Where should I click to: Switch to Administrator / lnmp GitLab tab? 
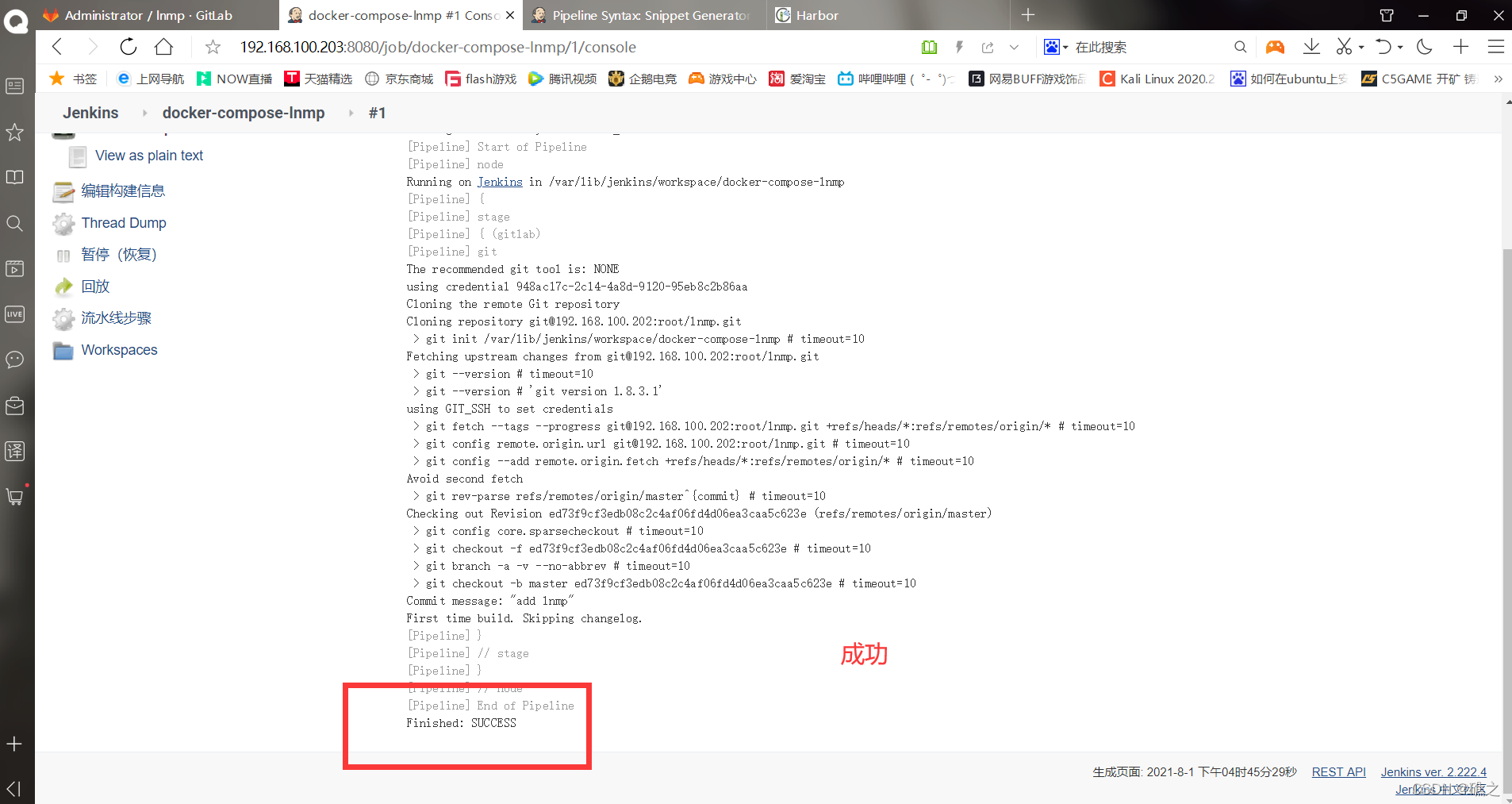point(157,15)
